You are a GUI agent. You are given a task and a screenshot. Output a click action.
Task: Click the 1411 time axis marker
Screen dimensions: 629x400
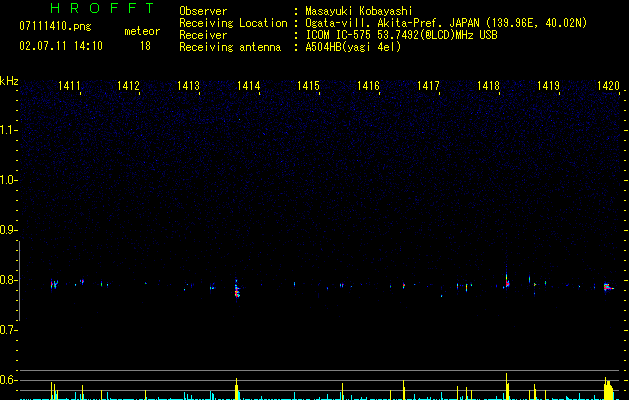pos(69,85)
